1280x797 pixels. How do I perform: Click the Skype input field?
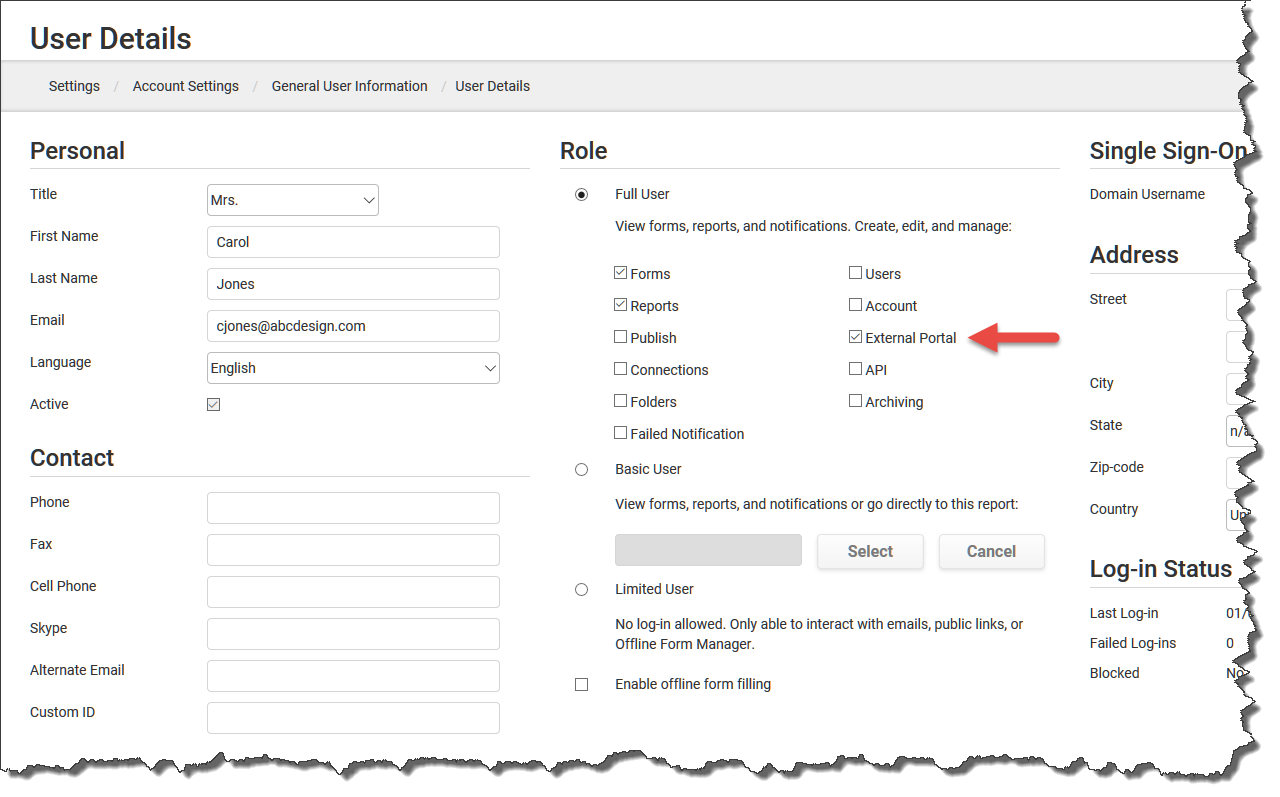click(353, 634)
